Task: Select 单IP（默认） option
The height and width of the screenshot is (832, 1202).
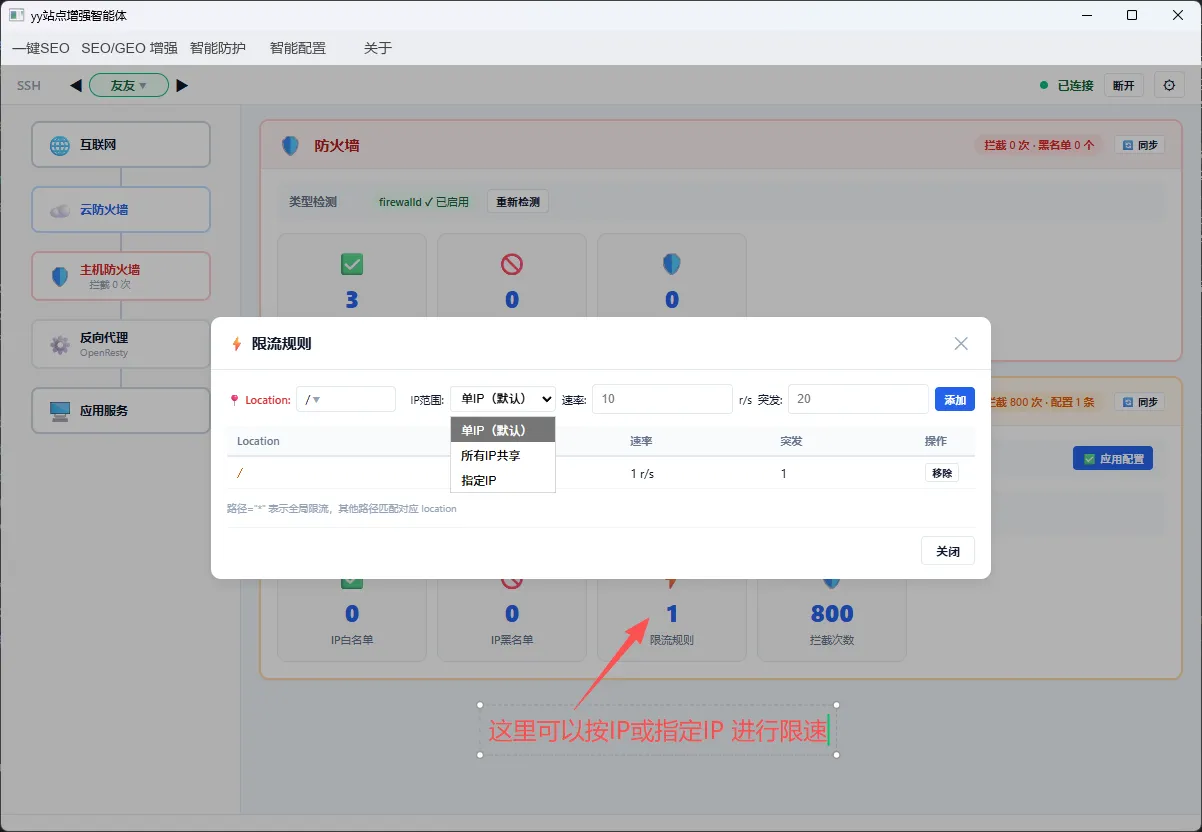Action: coord(503,430)
